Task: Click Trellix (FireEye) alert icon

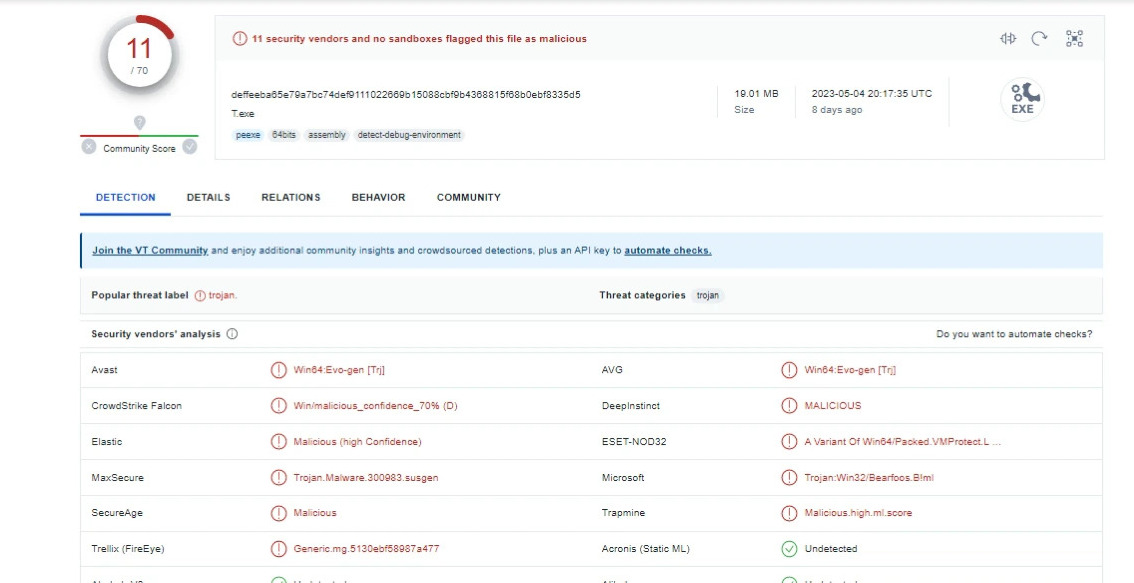Action: point(278,549)
